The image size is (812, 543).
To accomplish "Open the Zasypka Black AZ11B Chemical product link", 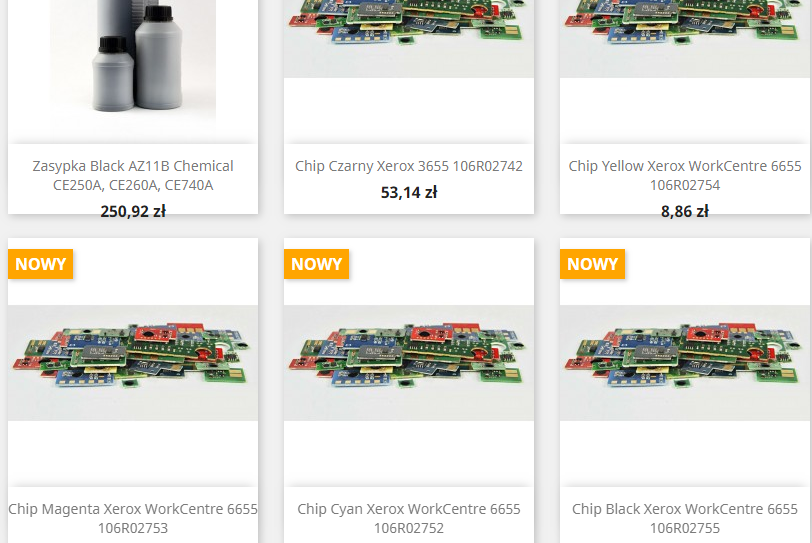I will 133,175.
